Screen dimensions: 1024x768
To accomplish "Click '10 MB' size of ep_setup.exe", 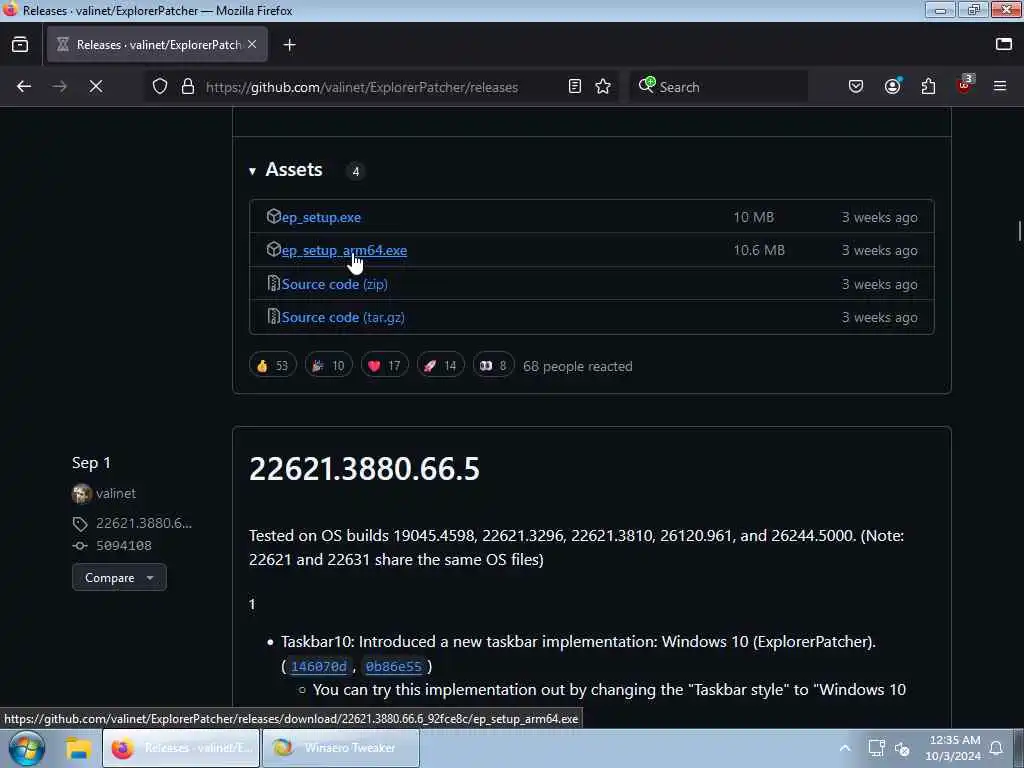I will point(753,217).
